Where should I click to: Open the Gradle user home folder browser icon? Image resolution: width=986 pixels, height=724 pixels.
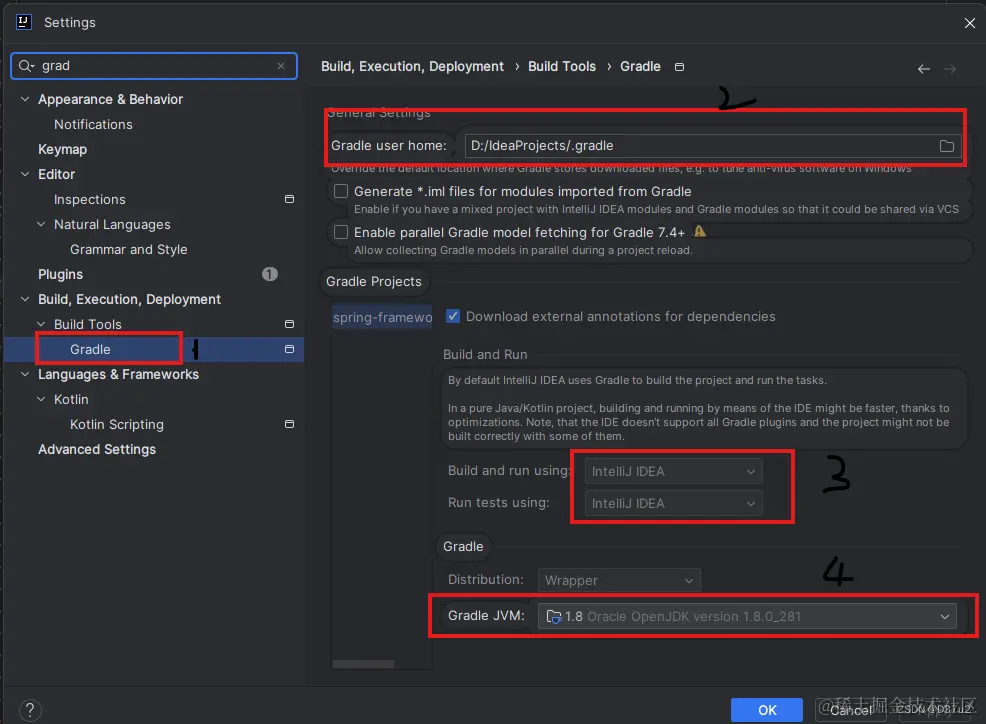(x=946, y=145)
